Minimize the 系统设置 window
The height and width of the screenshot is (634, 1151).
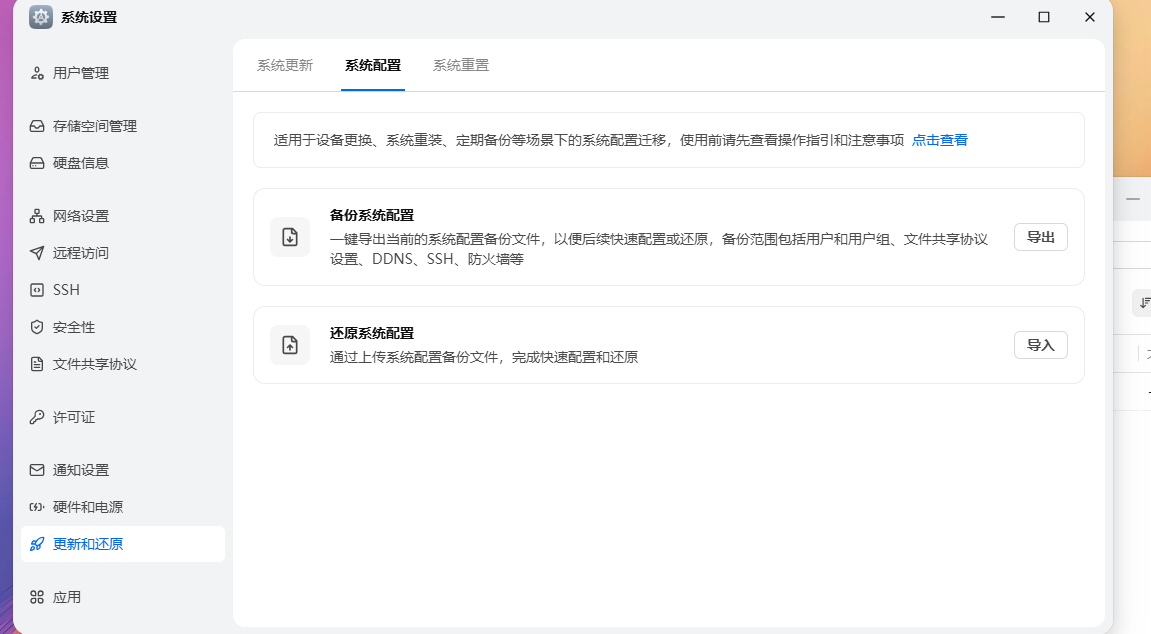pos(998,17)
